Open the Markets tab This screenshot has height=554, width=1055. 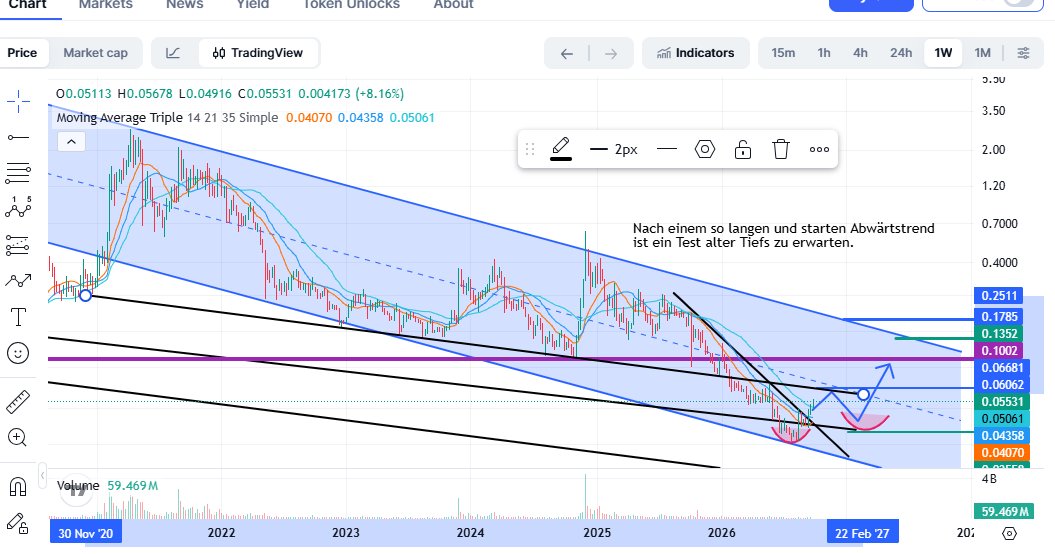106,5
